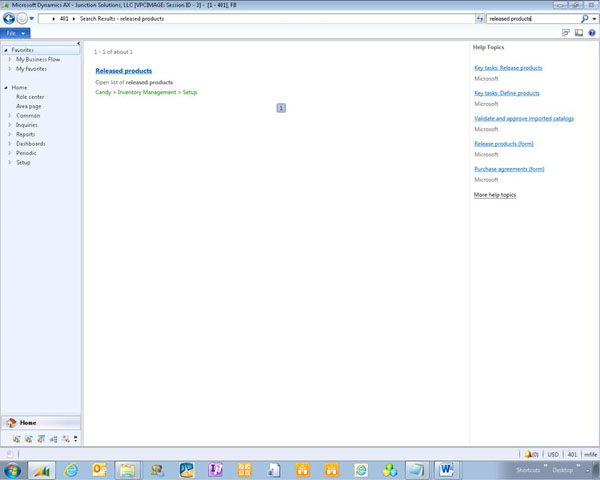Expand the Periodic node

(x=10, y=153)
